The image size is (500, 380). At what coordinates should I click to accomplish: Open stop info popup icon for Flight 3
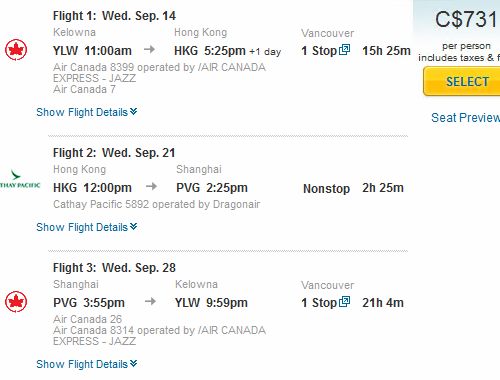tap(344, 302)
